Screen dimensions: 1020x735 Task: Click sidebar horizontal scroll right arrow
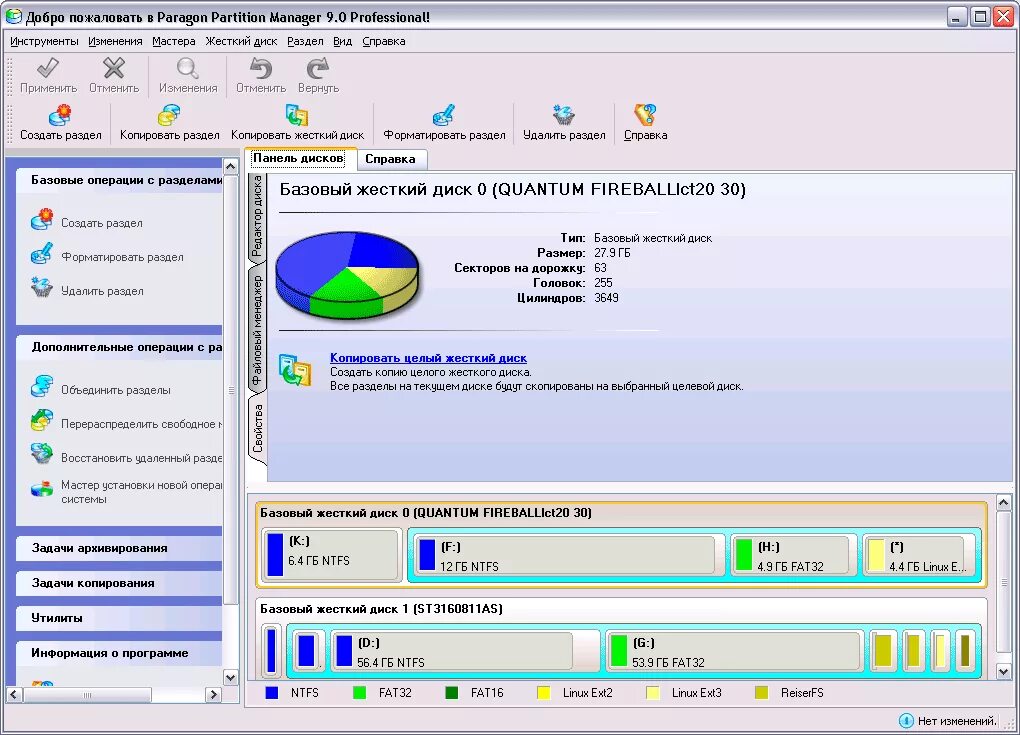point(213,695)
